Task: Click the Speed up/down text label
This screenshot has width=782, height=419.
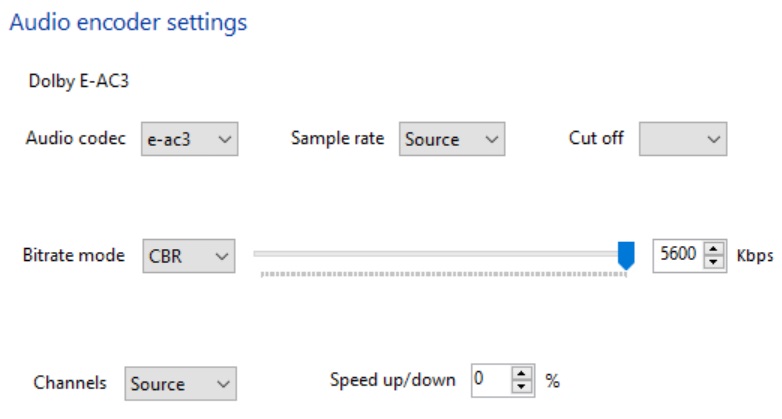Action: [x=393, y=380]
